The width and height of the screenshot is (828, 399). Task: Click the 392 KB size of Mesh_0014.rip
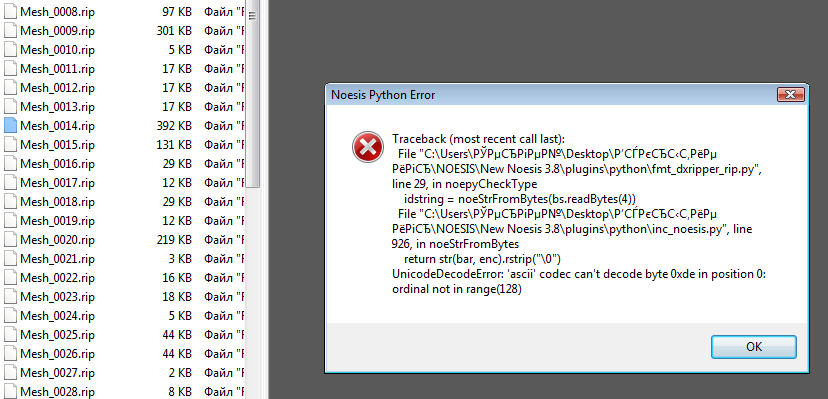(174, 126)
